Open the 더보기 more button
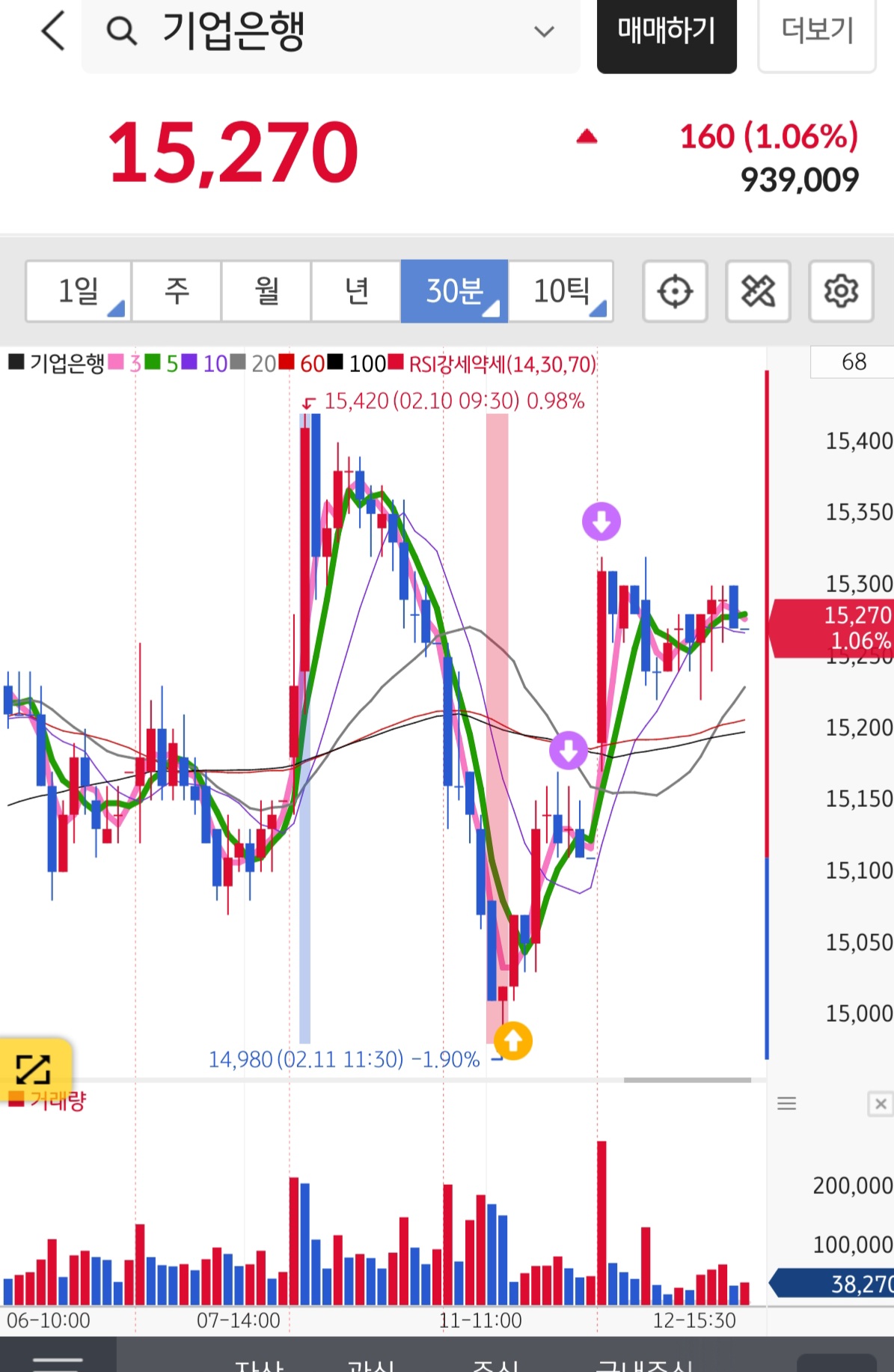 point(817,32)
